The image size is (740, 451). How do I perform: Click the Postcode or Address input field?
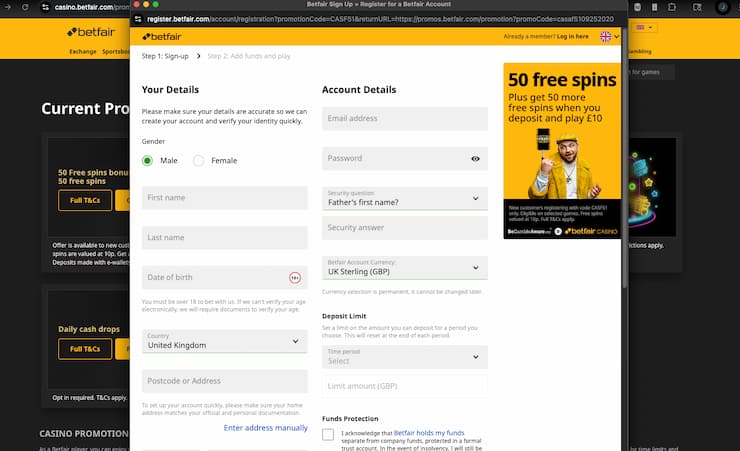coord(225,381)
